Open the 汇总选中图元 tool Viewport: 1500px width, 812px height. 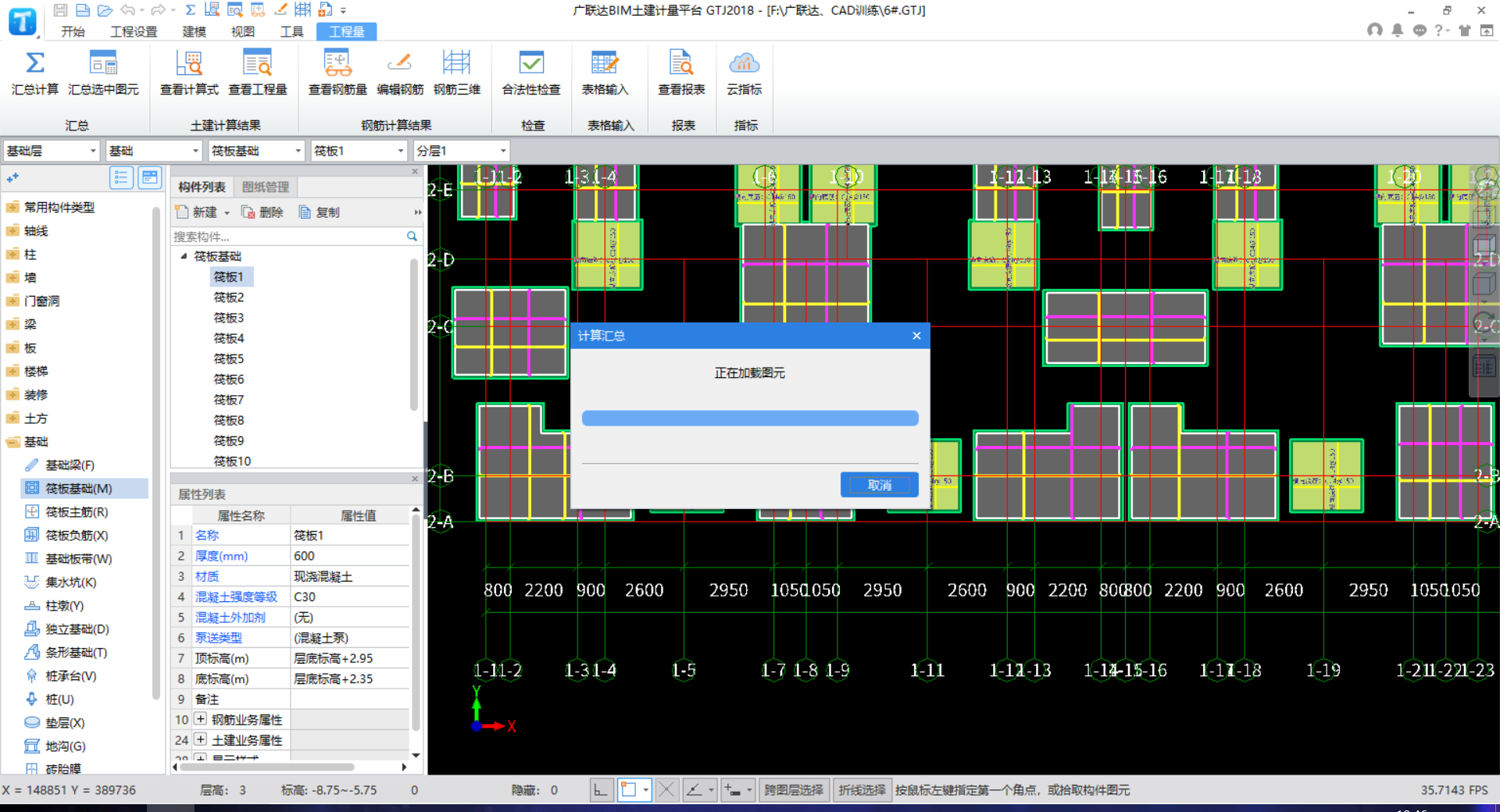tap(103, 73)
